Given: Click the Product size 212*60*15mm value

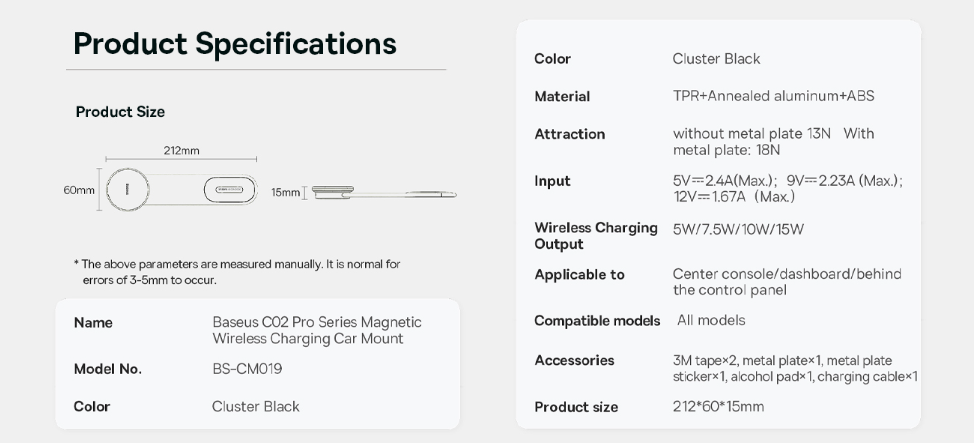Looking at the screenshot, I should tap(718, 407).
